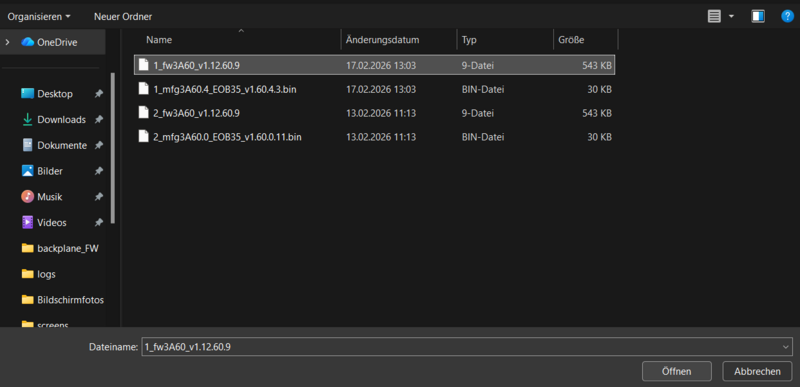Open the blue help question mark icon
Image resolution: width=800 pixels, height=387 pixels.
[x=787, y=16]
